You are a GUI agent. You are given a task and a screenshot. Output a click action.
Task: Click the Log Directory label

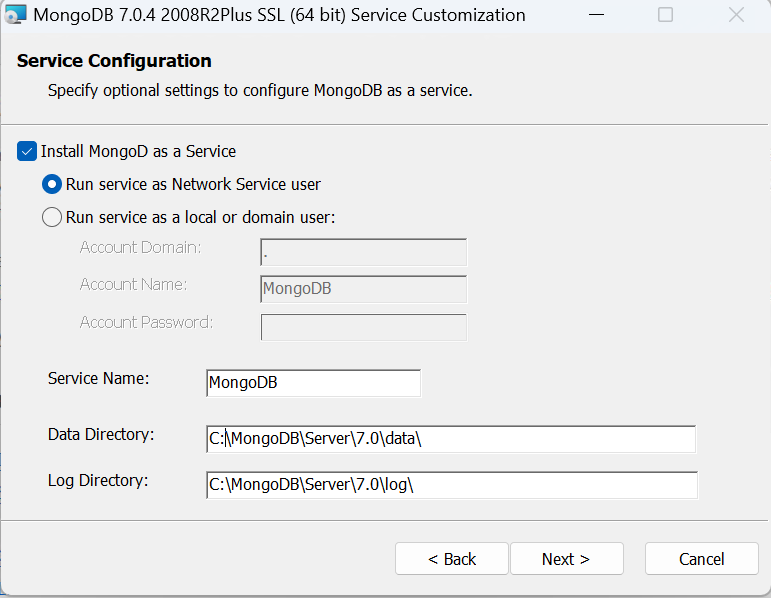pos(98,480)
